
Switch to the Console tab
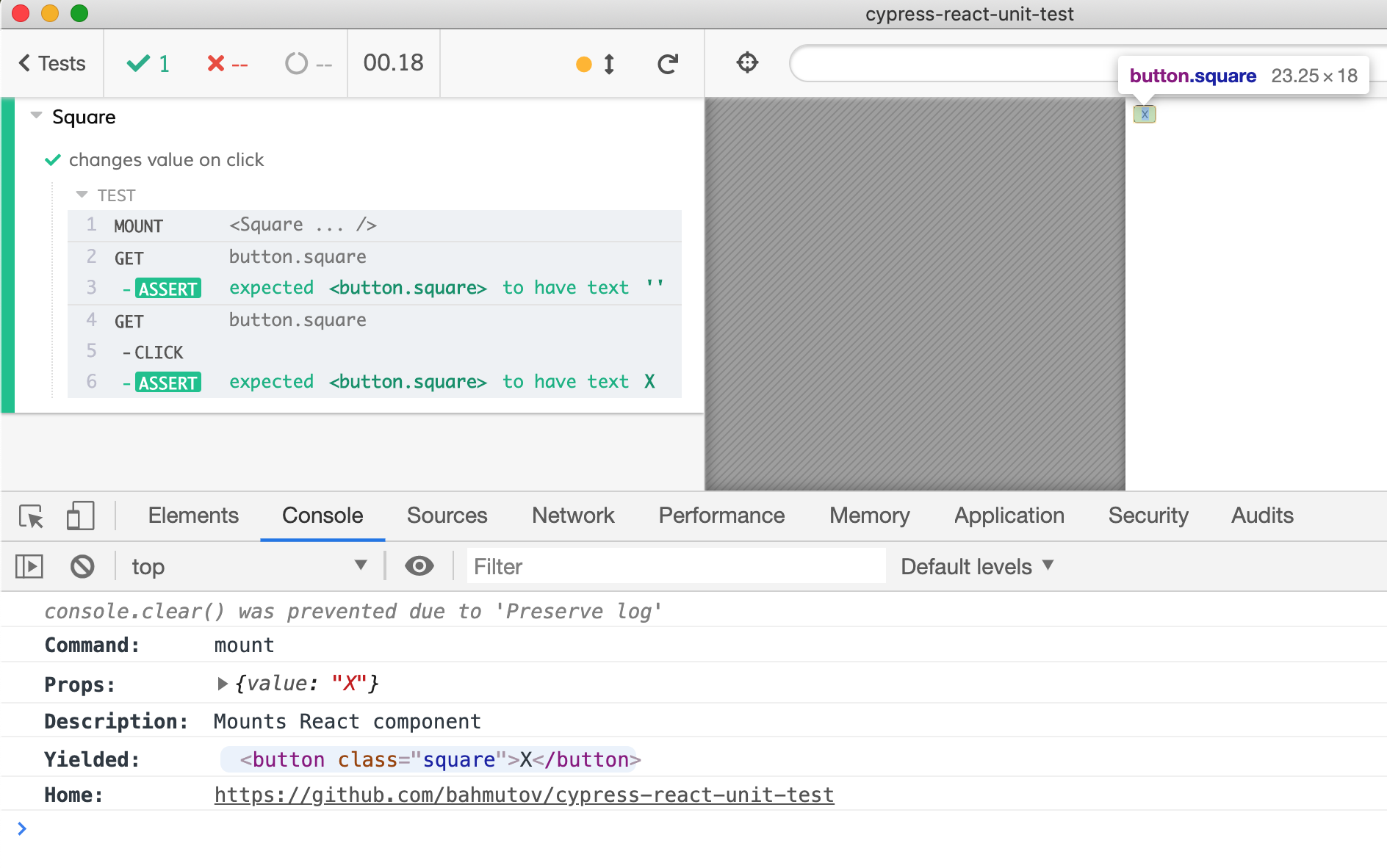click(x=323, y=516)
